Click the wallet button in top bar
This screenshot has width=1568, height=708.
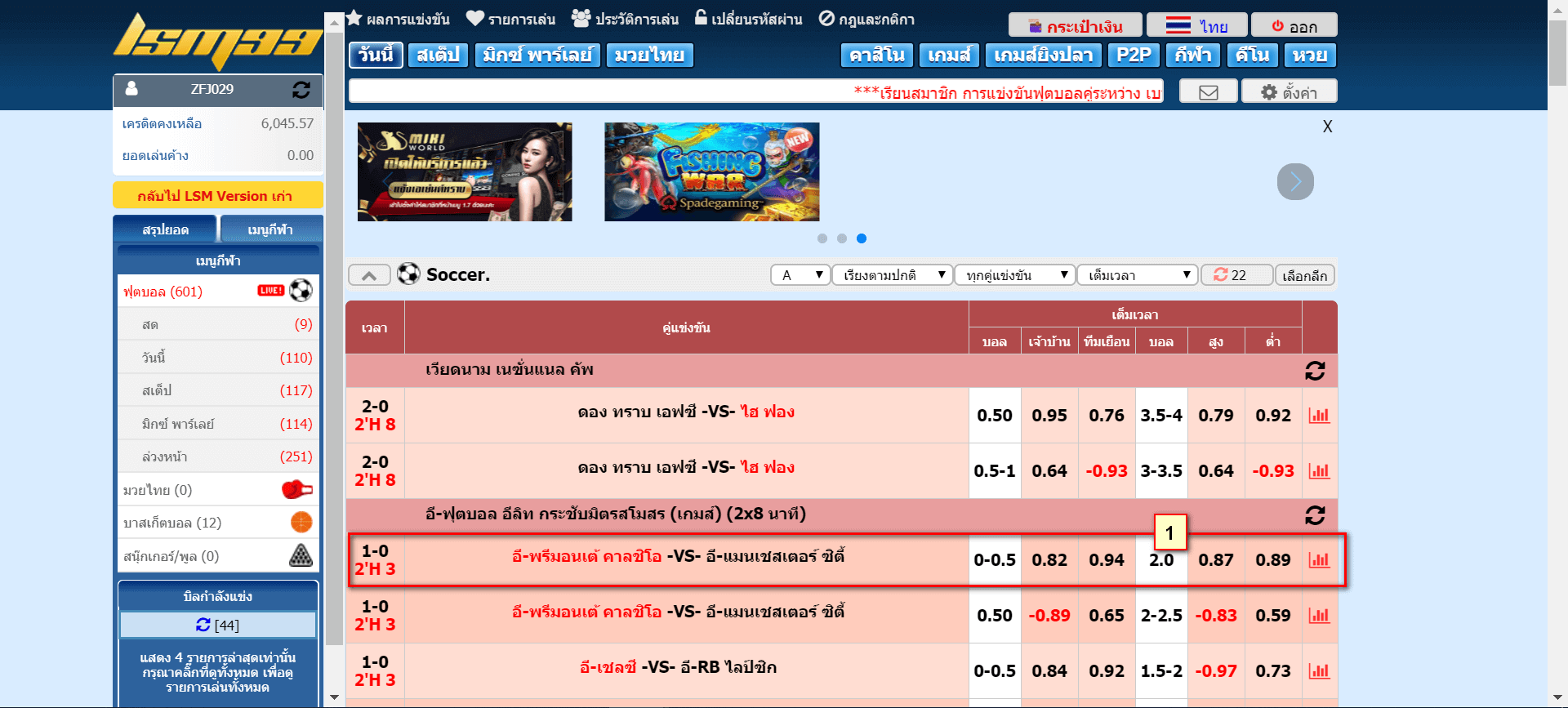point(1074,26)
